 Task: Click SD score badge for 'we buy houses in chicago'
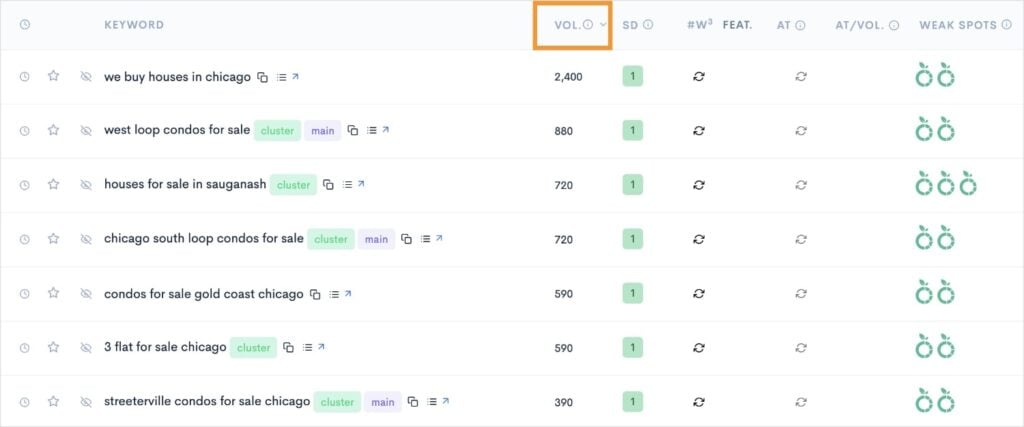(632, 76)
